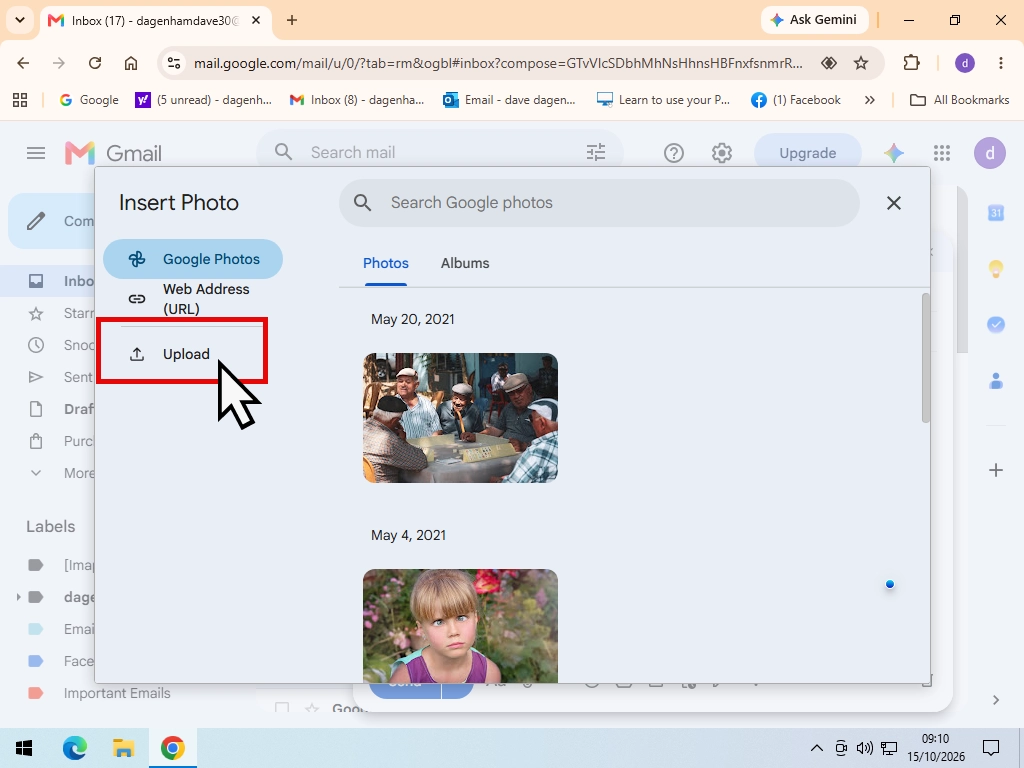Select the May 20, 2021 photo of men

click(460, 418)
